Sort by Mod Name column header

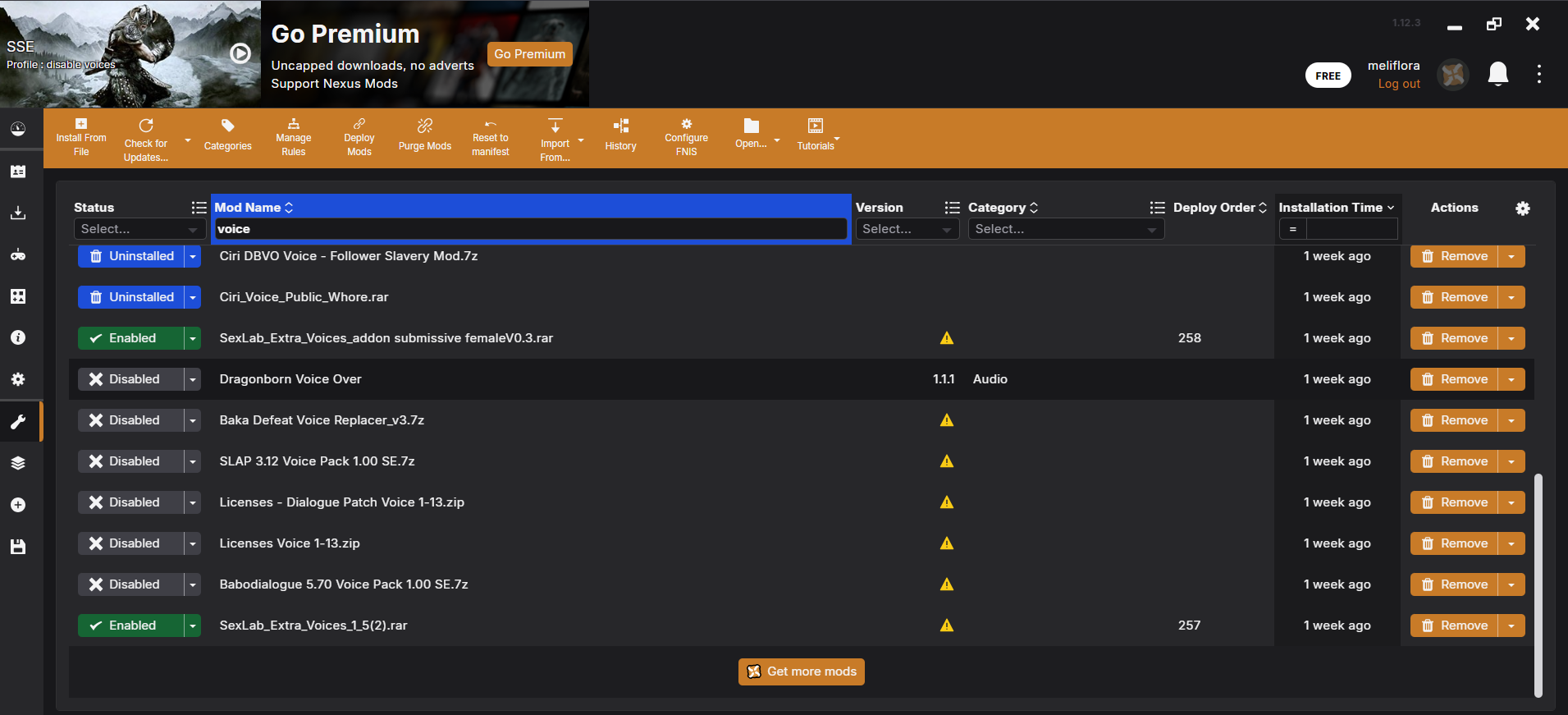click(254, 208)
